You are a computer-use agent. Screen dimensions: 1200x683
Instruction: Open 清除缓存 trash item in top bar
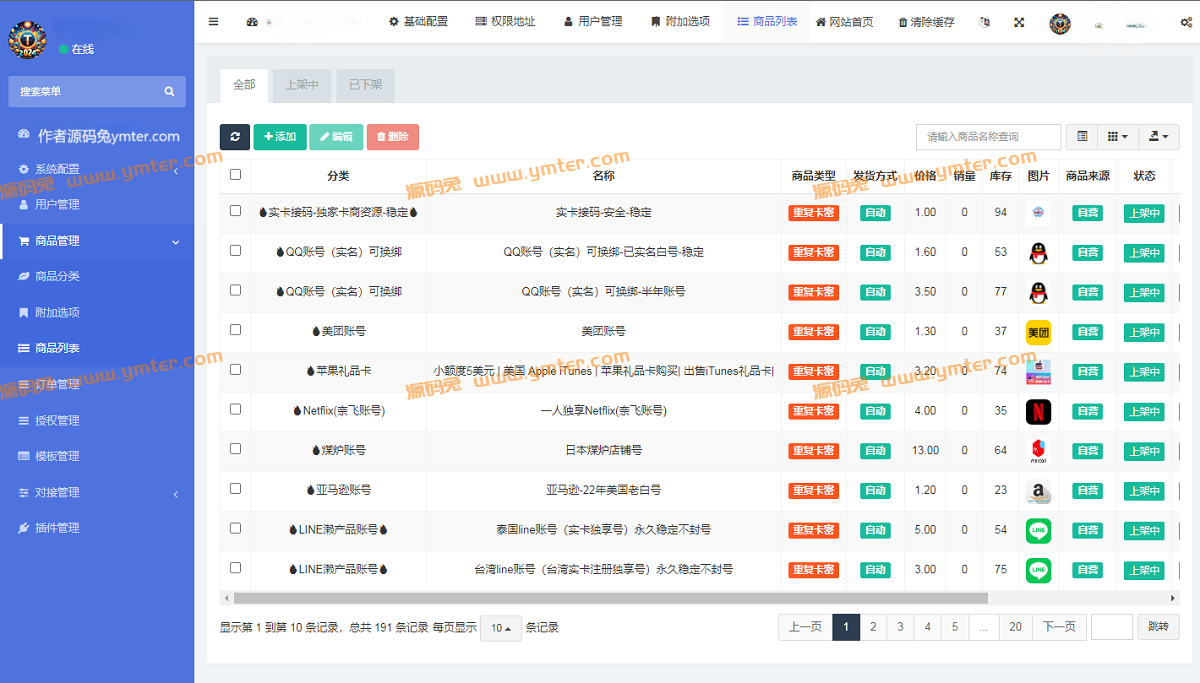point(926,22)
